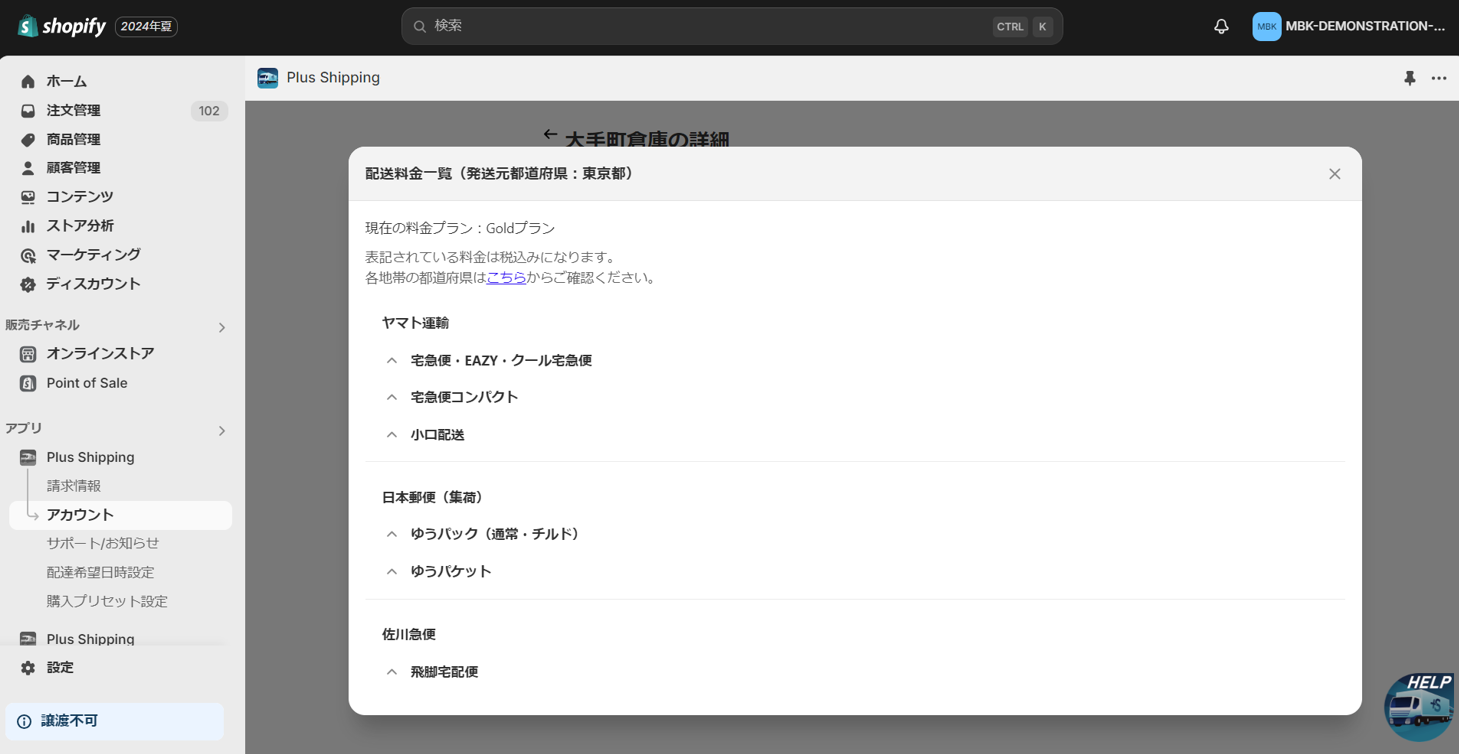Click the Shopify logo
The width and height of the screenshot is (1459, 754).
point(61,26)
